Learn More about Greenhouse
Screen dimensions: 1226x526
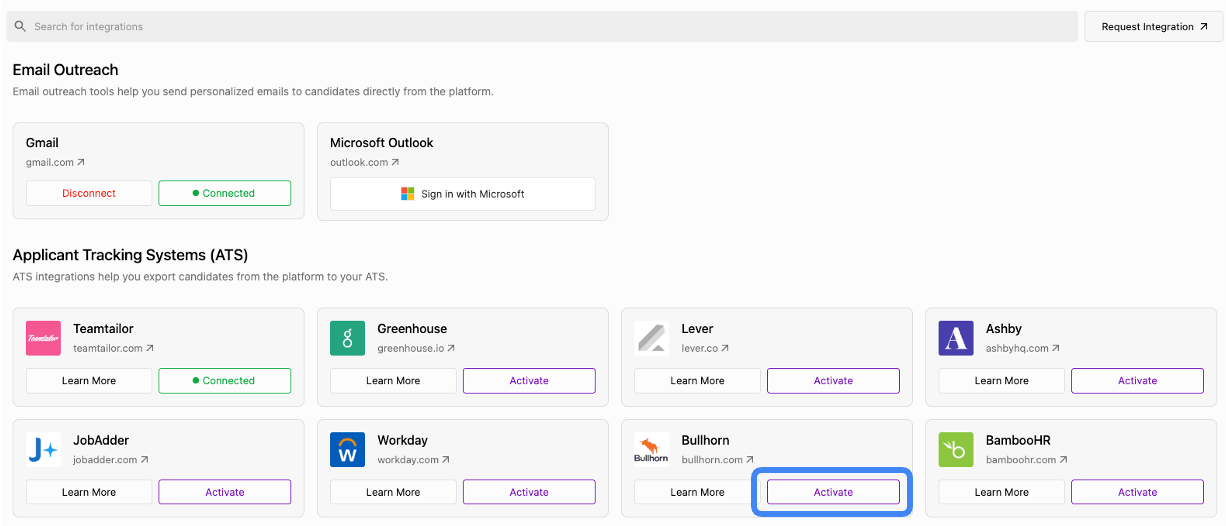click(x=393, y=380)
